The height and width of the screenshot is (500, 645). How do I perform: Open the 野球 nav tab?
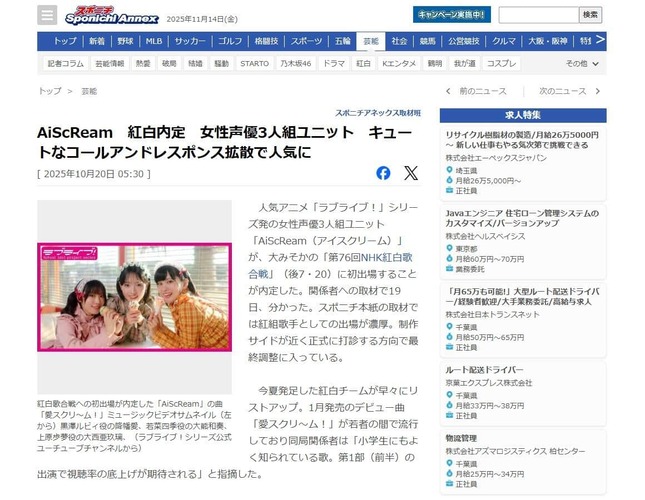pyautogui.click(x=125, y=41)
